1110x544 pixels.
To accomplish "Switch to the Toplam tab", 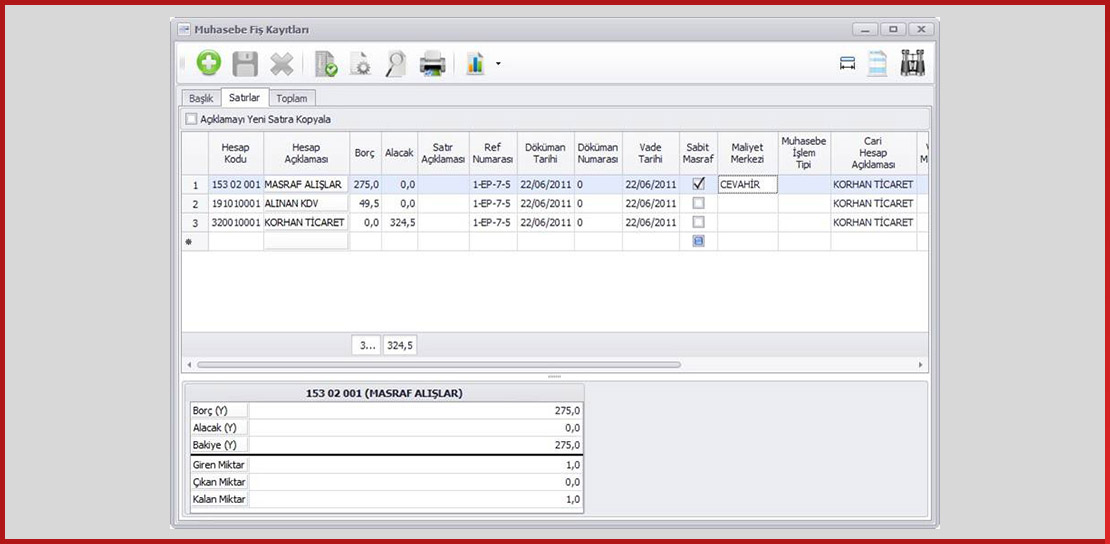I will [292, 98].
